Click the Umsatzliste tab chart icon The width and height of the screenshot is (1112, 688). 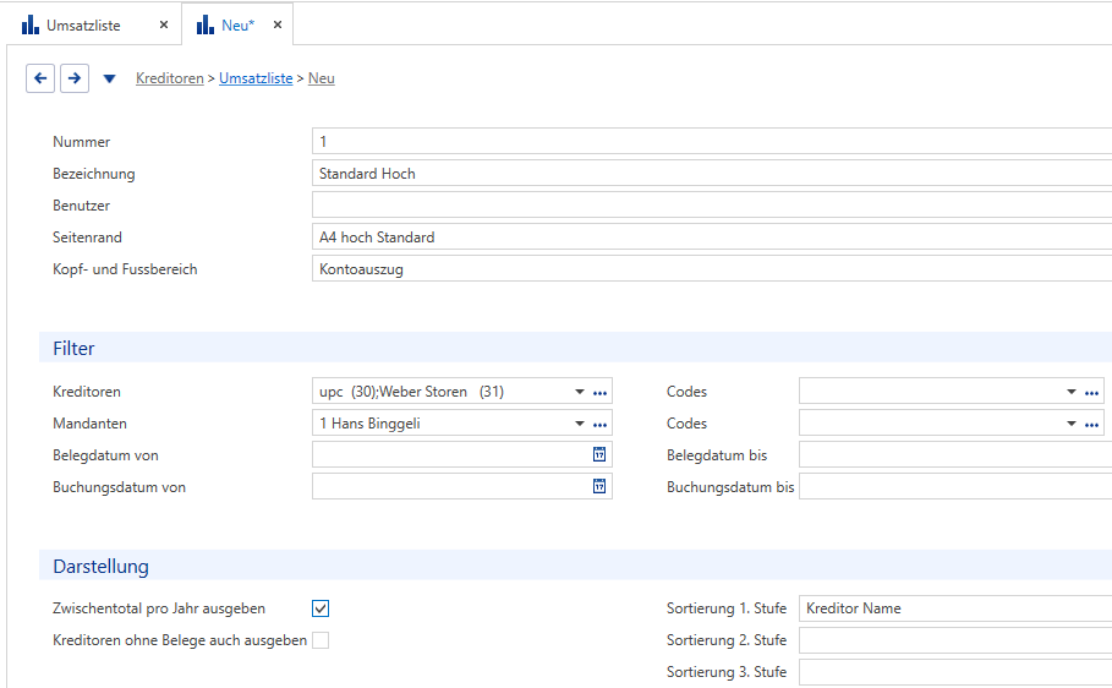click(x=30, y=25)
